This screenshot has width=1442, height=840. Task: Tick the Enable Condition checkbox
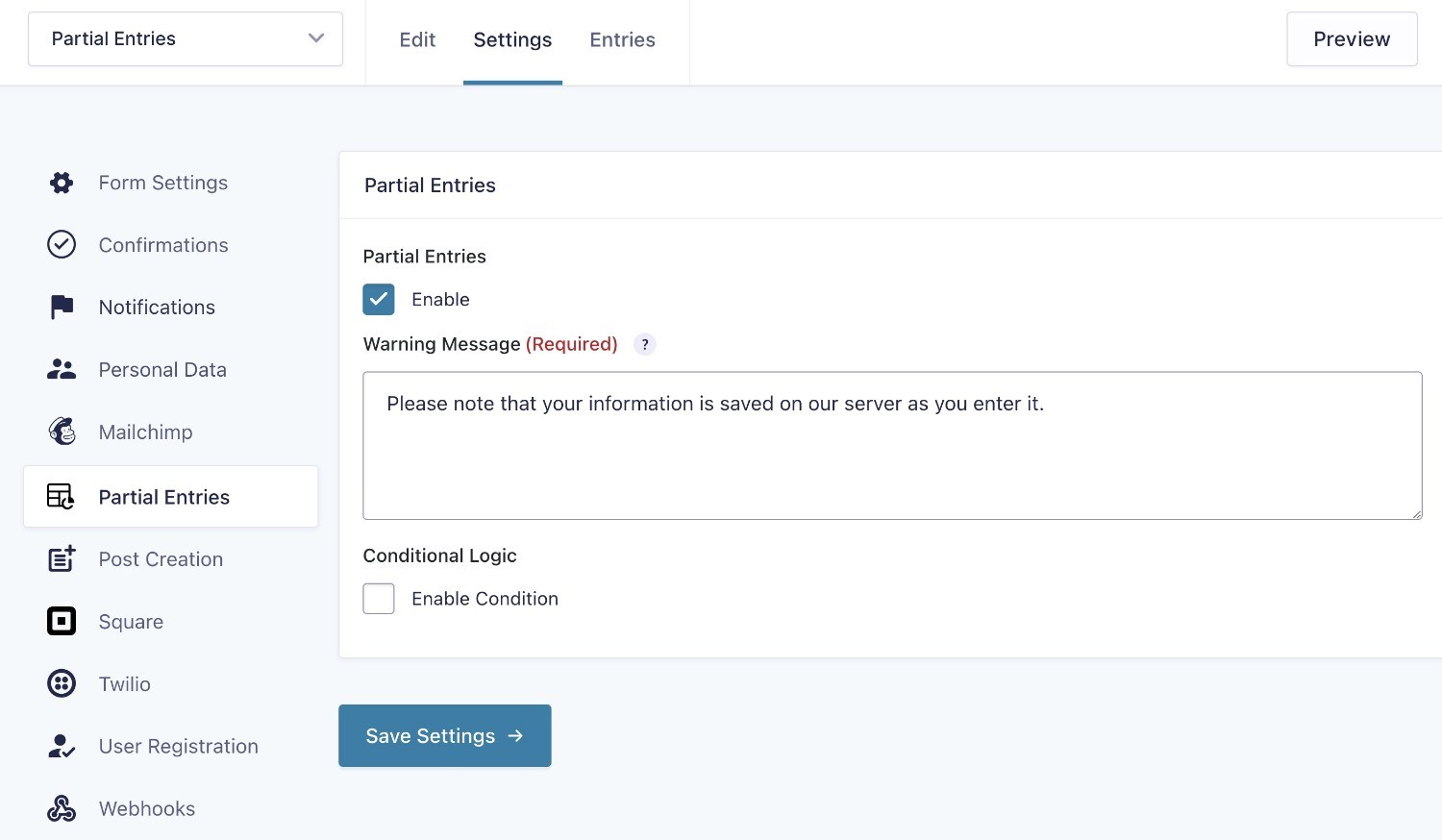(x=379, y=598)
